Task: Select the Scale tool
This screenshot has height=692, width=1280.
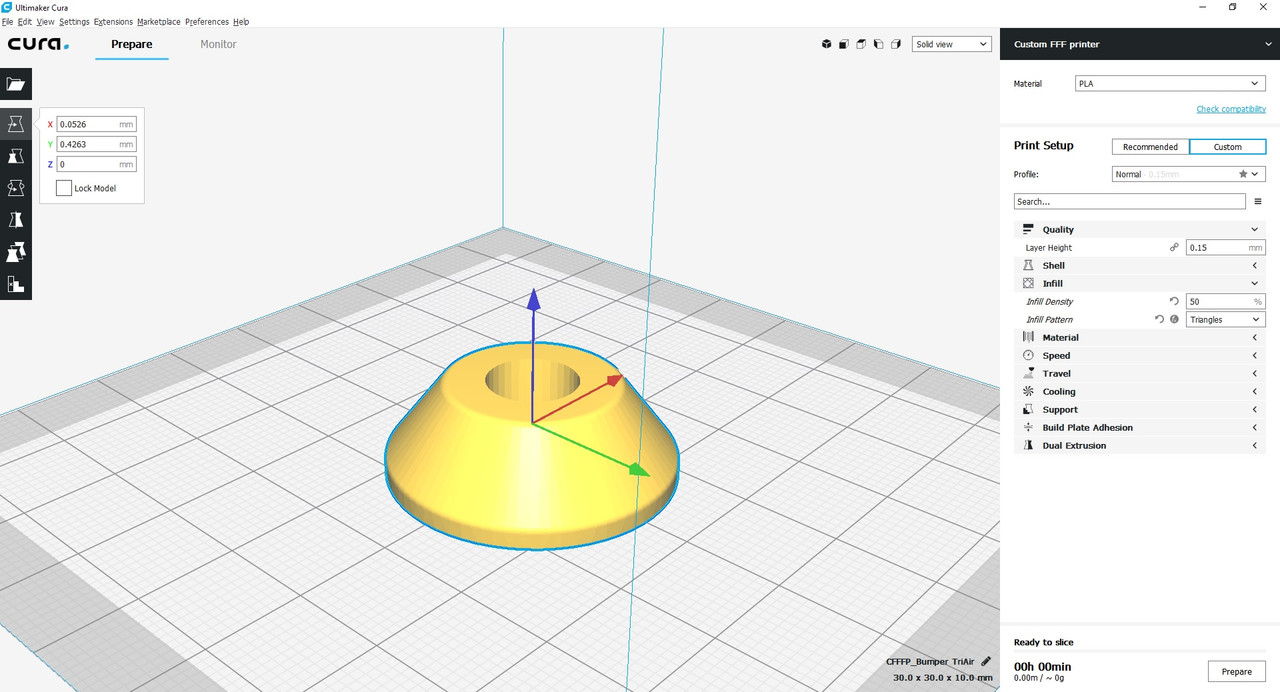Action: tap(16, 156)
